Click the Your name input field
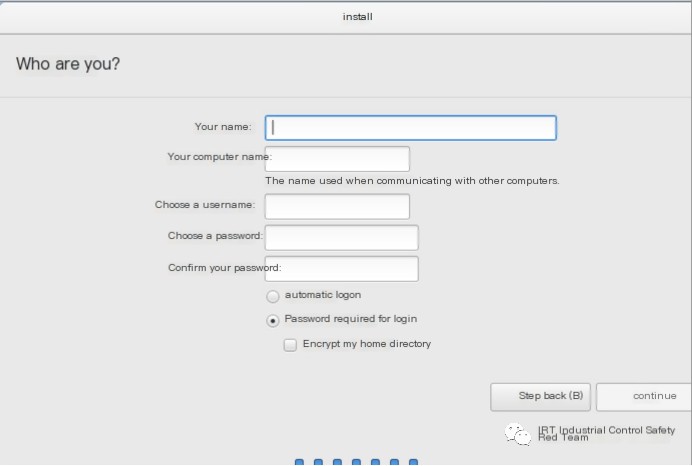 pos(410,128)
